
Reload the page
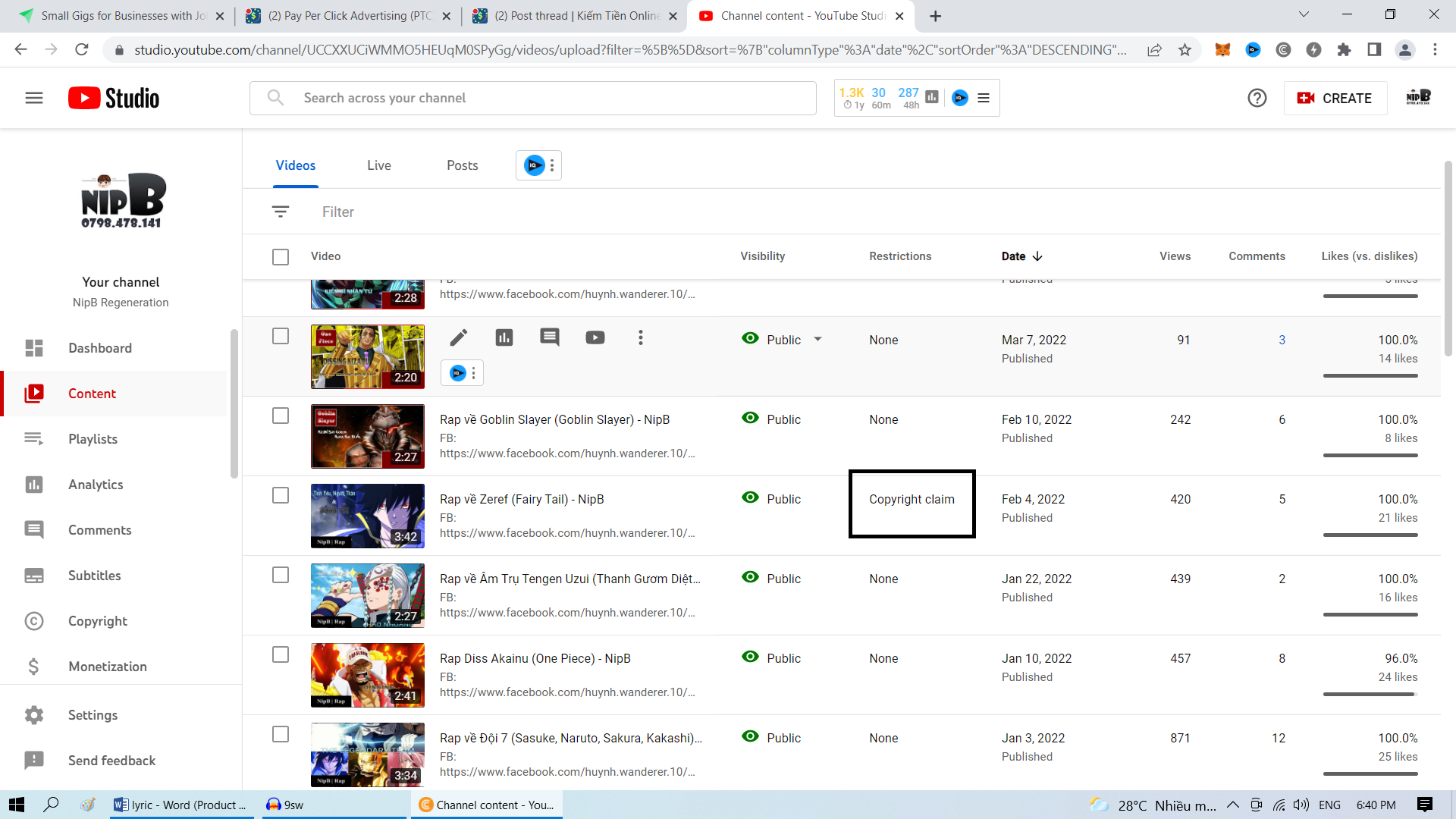[x=82, y=50]
